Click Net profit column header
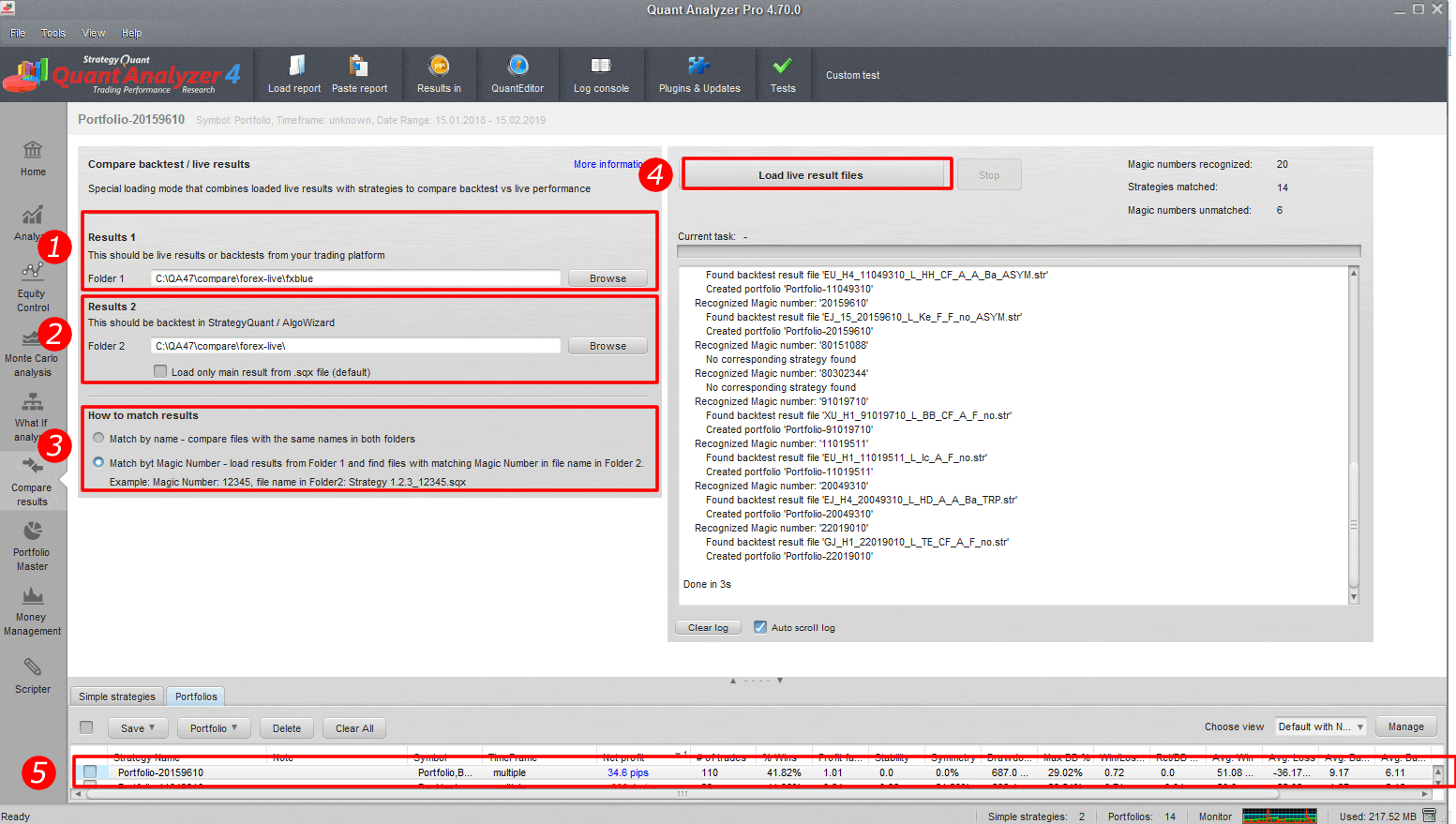 pyautogui.click(x=644, y=757)
